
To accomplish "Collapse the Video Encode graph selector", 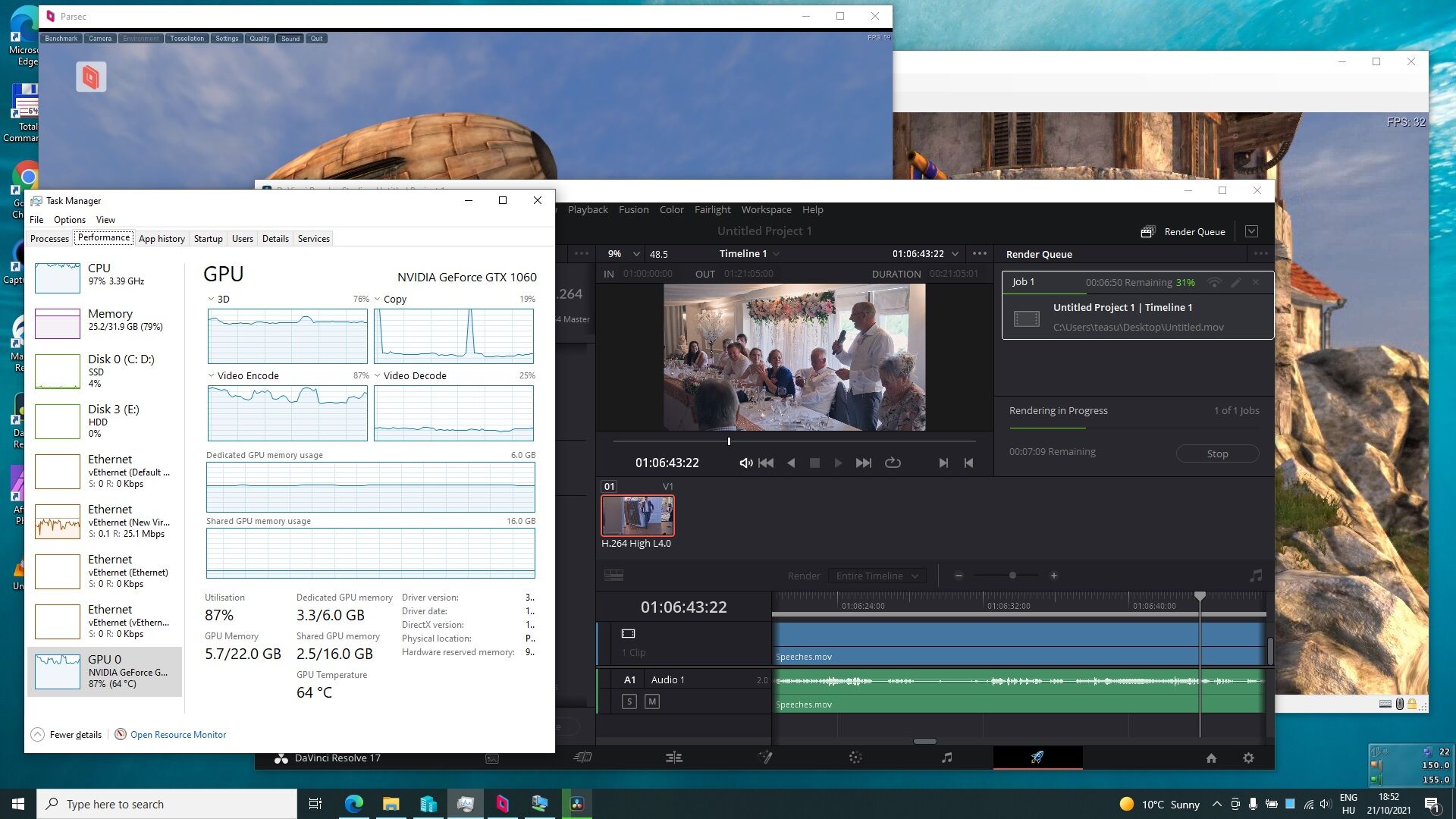I will pyautogui.click(x=212, y=375).
